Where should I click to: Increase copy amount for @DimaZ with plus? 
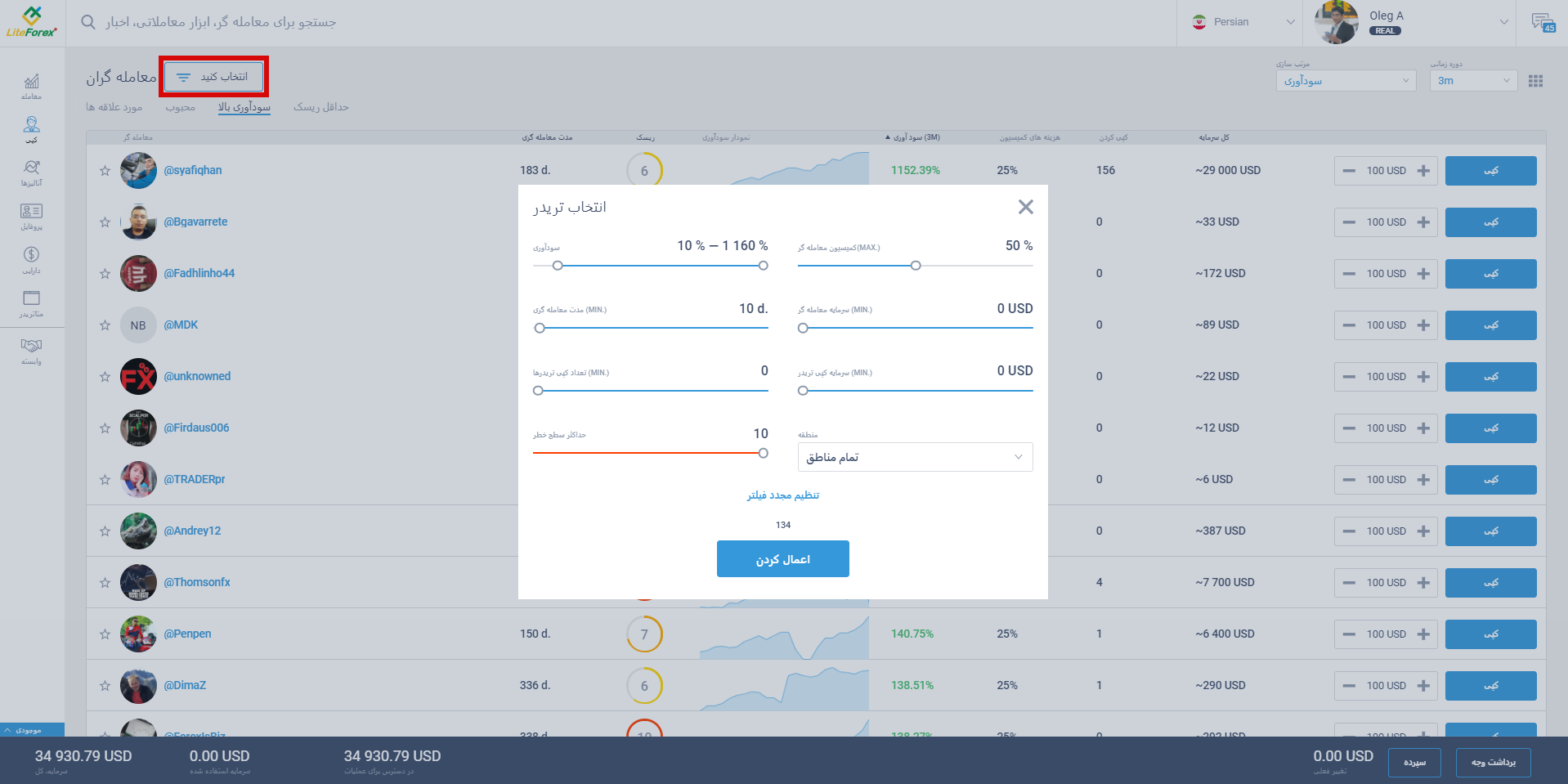click(1423, 686)
